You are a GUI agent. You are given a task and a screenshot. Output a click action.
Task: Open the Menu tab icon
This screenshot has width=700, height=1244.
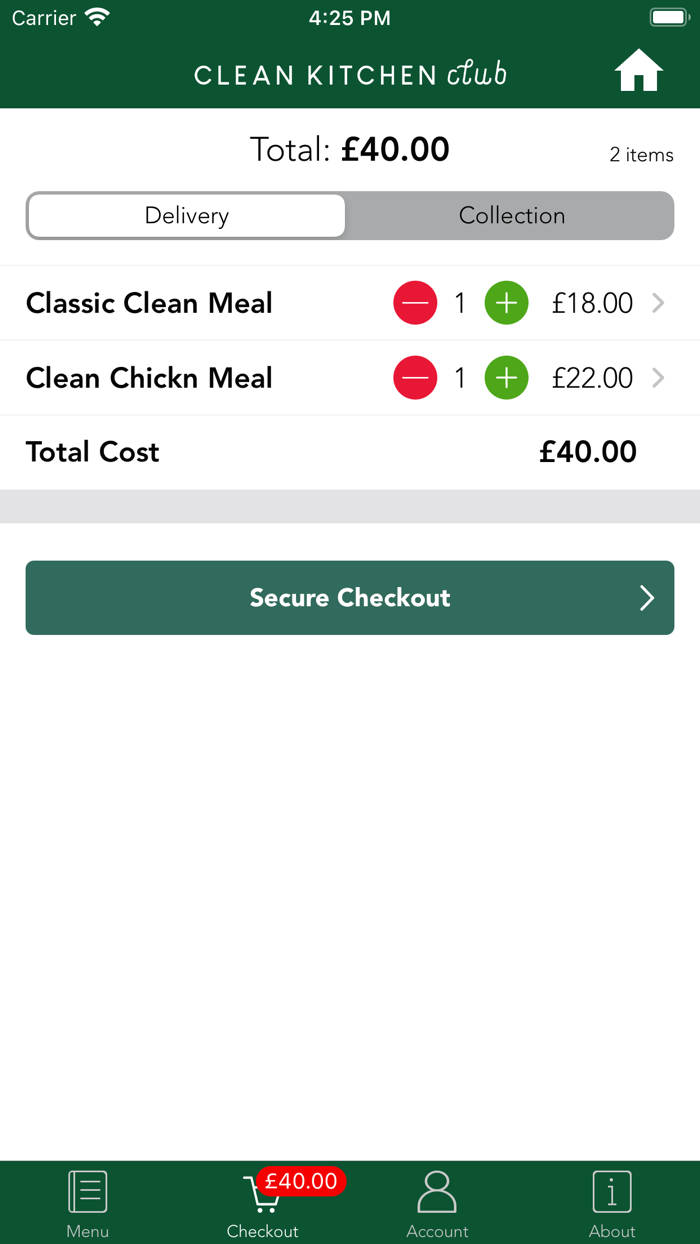point(88,1192)
